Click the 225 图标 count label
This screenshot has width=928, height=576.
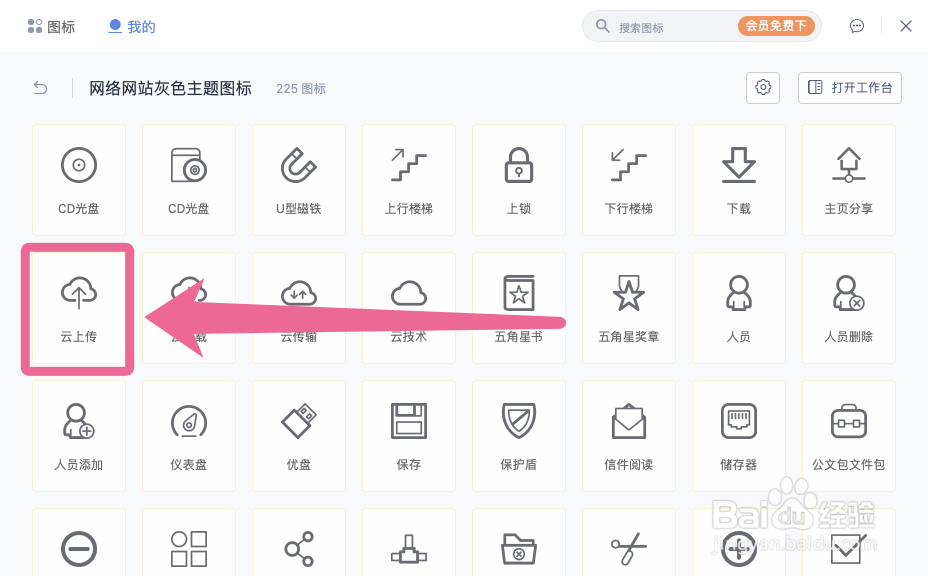point(301,89)
